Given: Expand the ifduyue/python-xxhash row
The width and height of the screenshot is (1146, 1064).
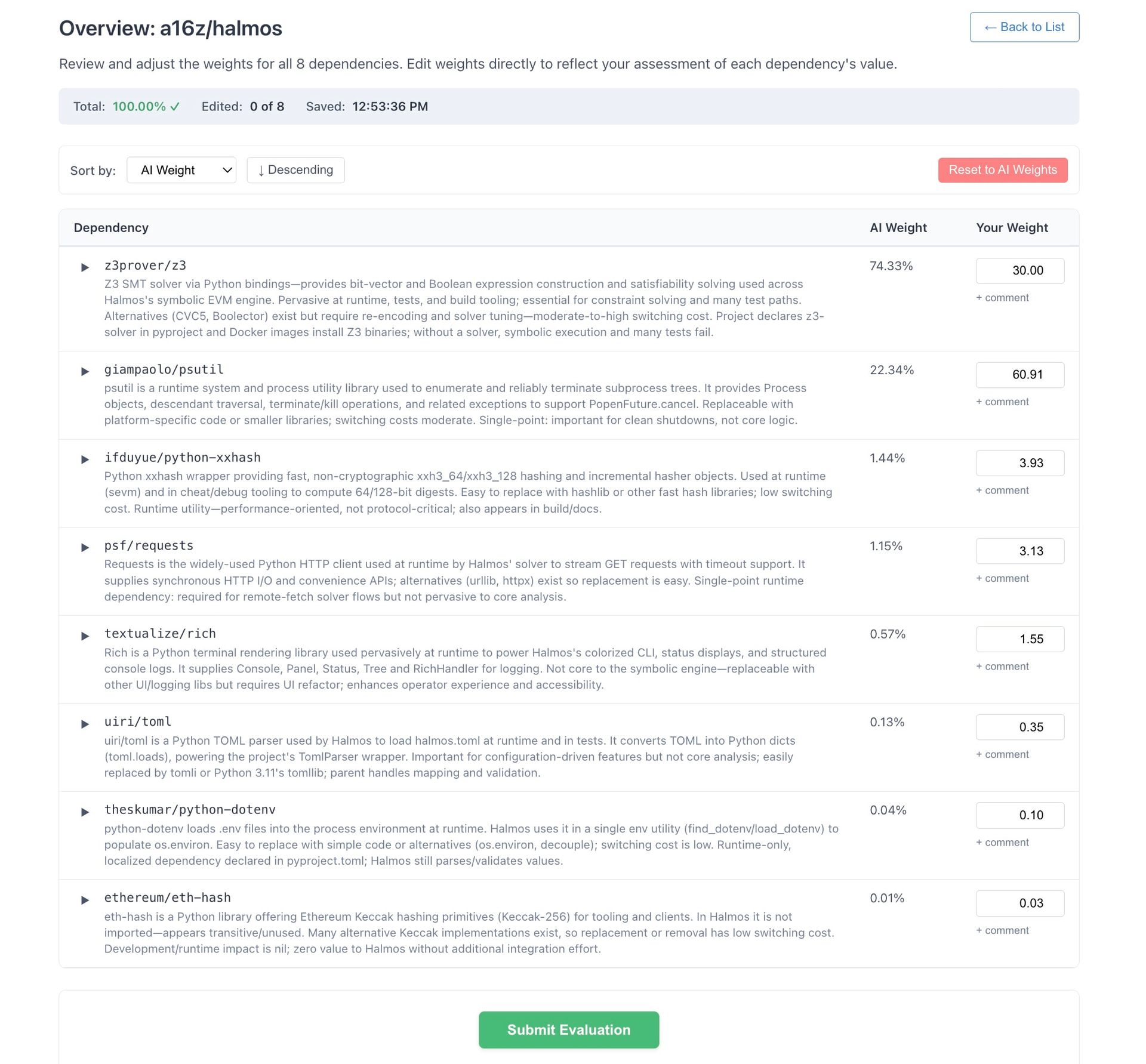Looking at the screenshot, I should (x=85, y=459).
